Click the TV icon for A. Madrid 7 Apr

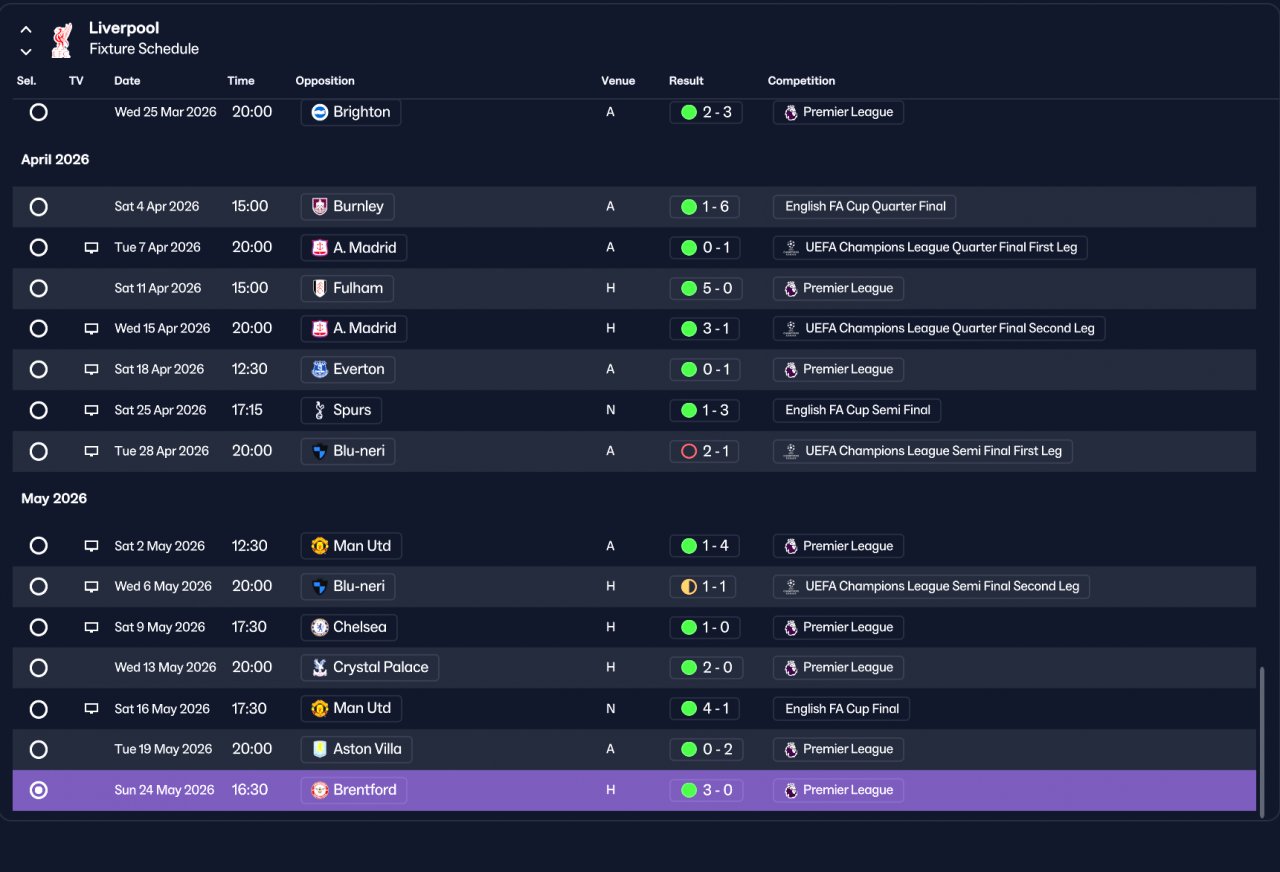(91, 248)
